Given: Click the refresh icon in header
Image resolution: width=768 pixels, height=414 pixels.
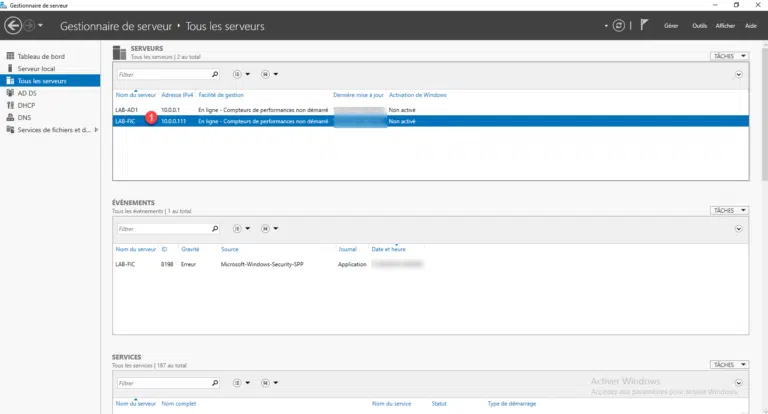Looking at the screenshot, I should pos(620,25).
